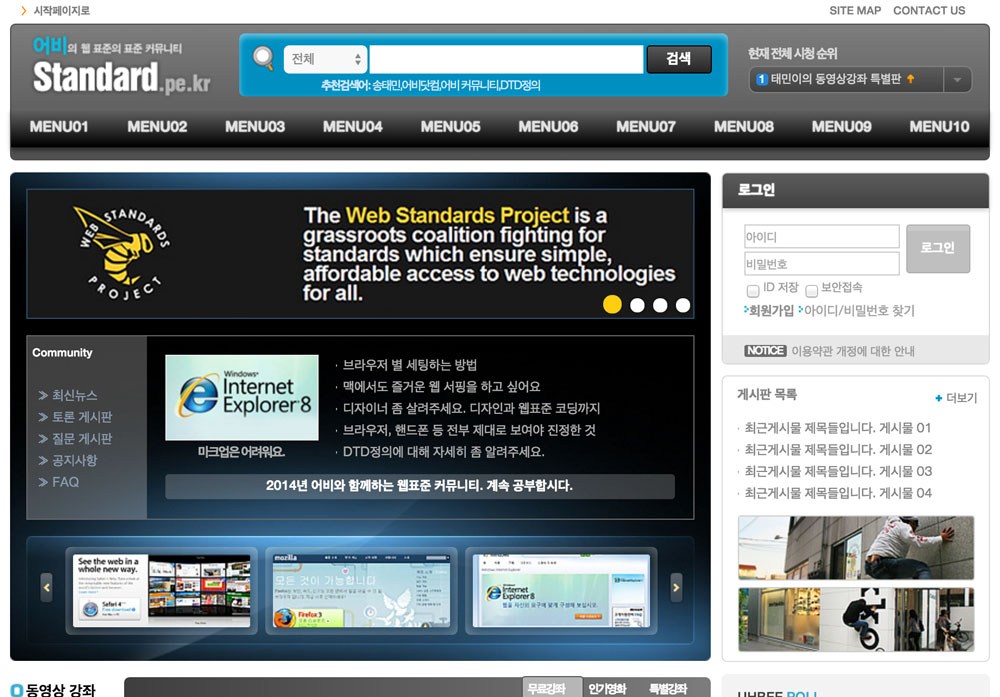Click the plus icon beside 더보기

click(x=938, y=398)
